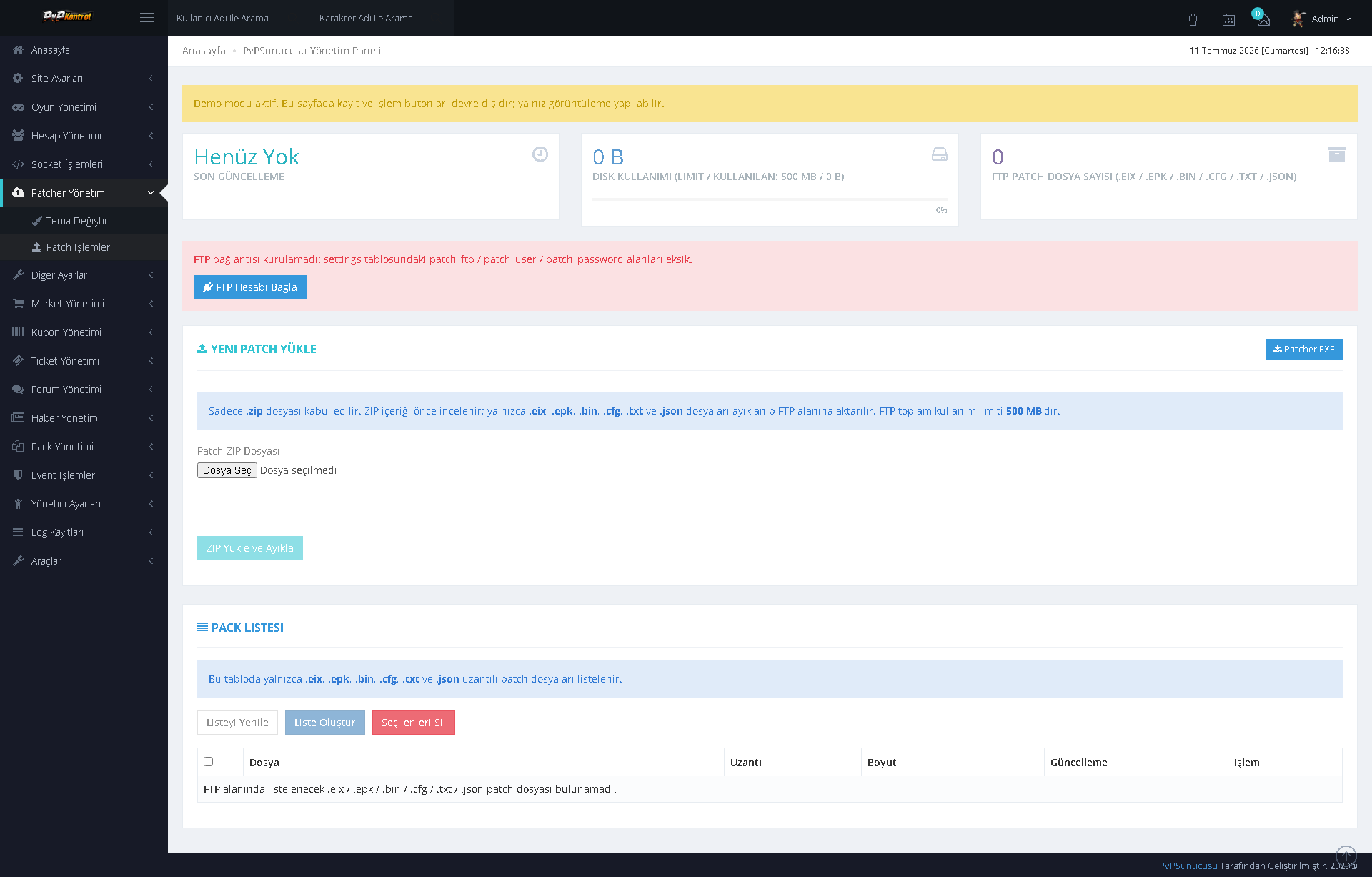Click the Hesap Yönetimi users icon

pos(19,136)
